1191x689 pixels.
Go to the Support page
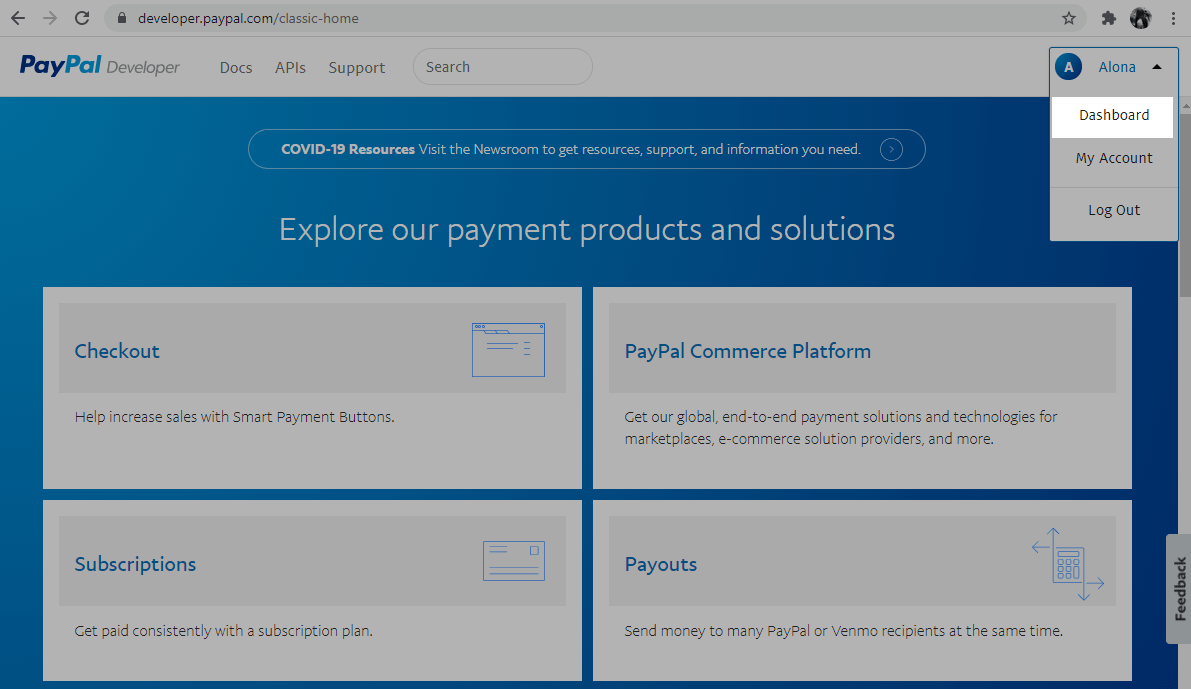click(x=356, y=68)
